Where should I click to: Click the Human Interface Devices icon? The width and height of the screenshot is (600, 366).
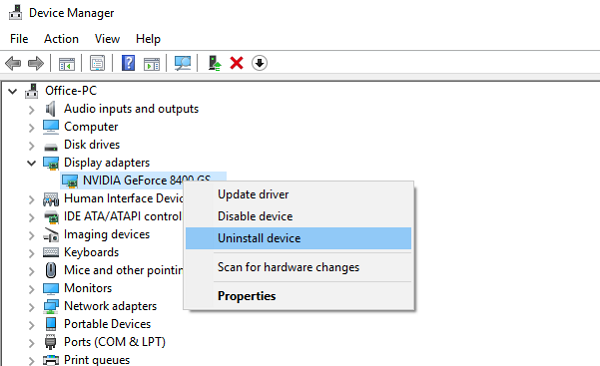[x=51, y=199]
